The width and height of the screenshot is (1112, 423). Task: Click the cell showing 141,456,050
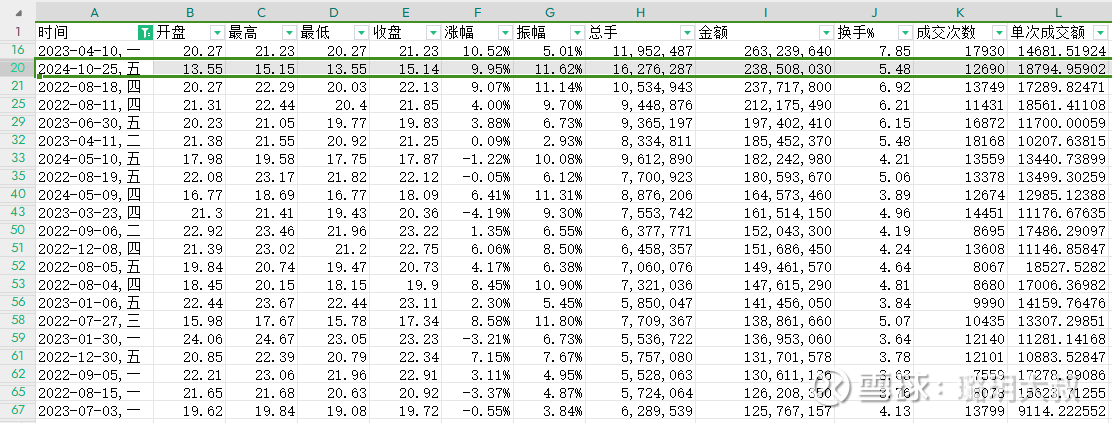point(765,302)
